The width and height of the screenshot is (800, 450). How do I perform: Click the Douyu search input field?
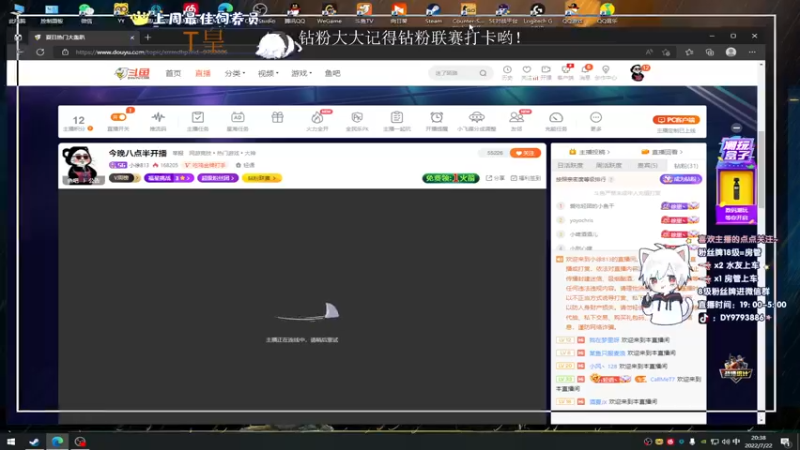click(x=454, y=73)
